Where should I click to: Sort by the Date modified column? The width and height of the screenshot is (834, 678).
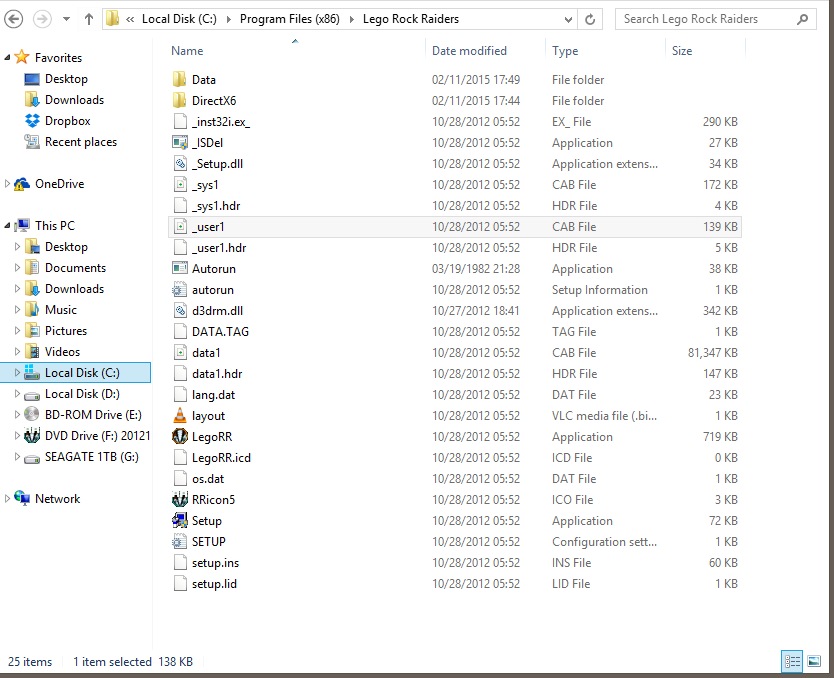[469, 51]
